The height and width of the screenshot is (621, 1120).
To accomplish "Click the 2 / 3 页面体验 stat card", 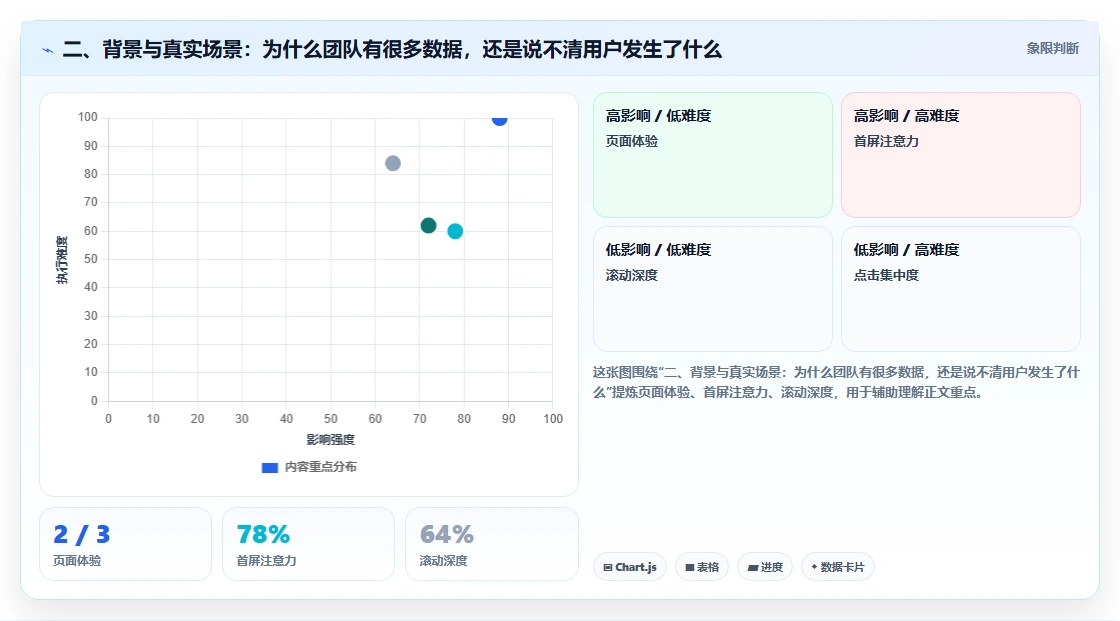I will click(x=126, y=545).
